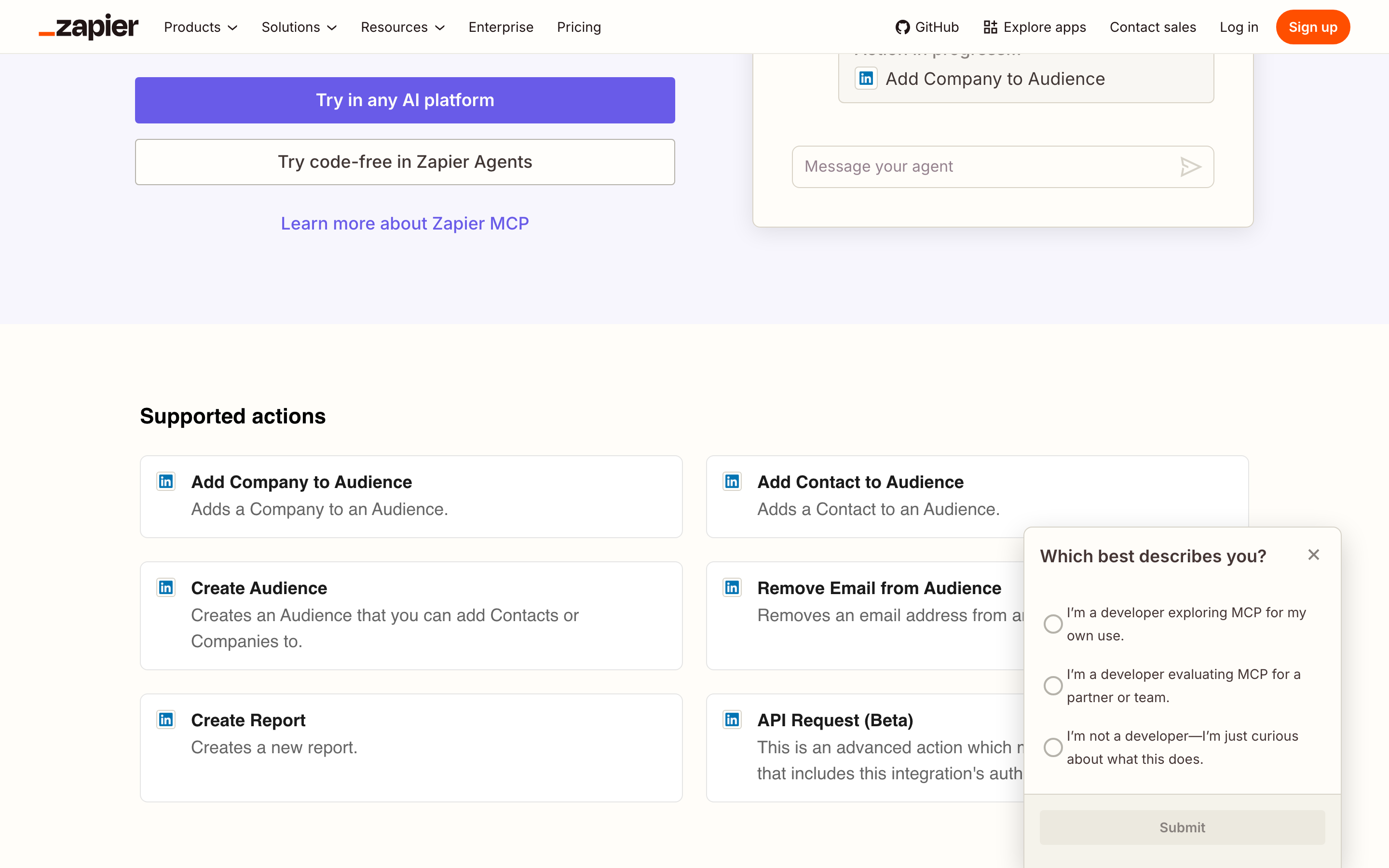Viewport: 1389px width, 868px height.
Task: Open Contact sales
Action: pos(1153,27)
